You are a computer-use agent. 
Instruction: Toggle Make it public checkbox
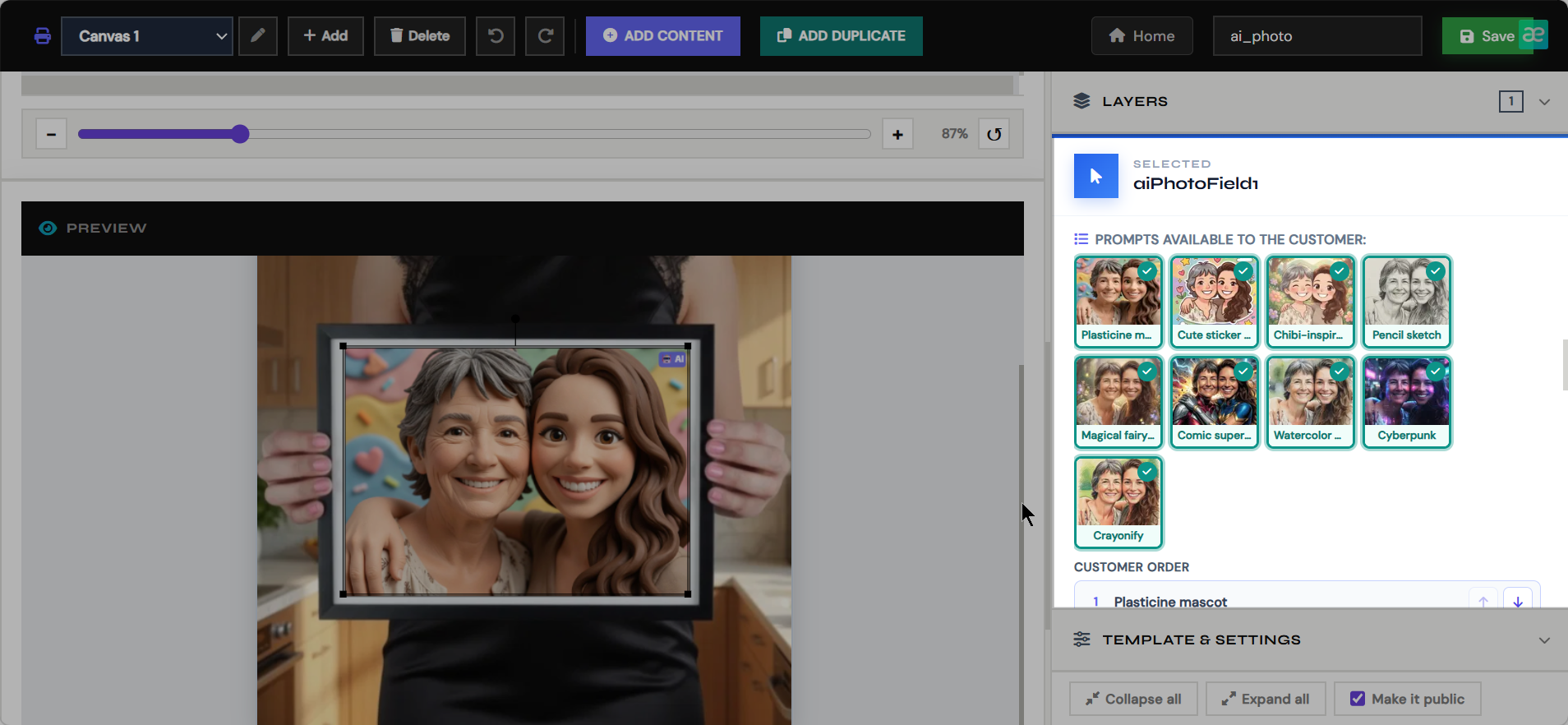1358,699
